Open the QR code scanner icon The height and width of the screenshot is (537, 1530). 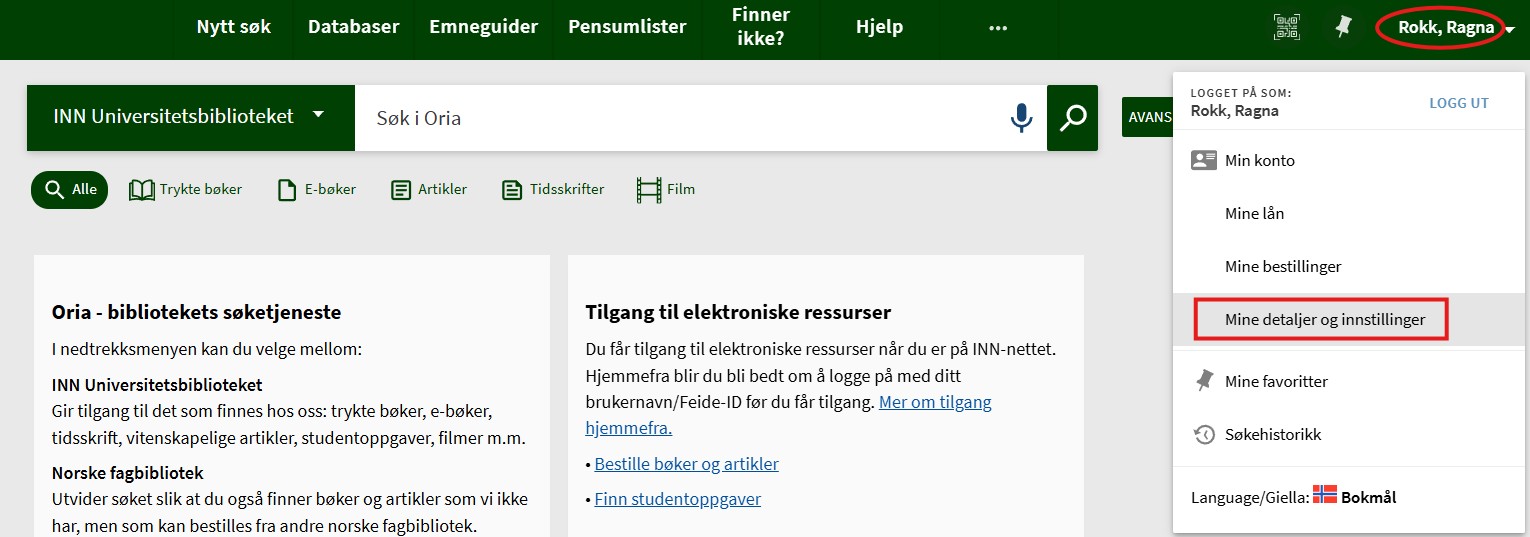pos(1287,28)
